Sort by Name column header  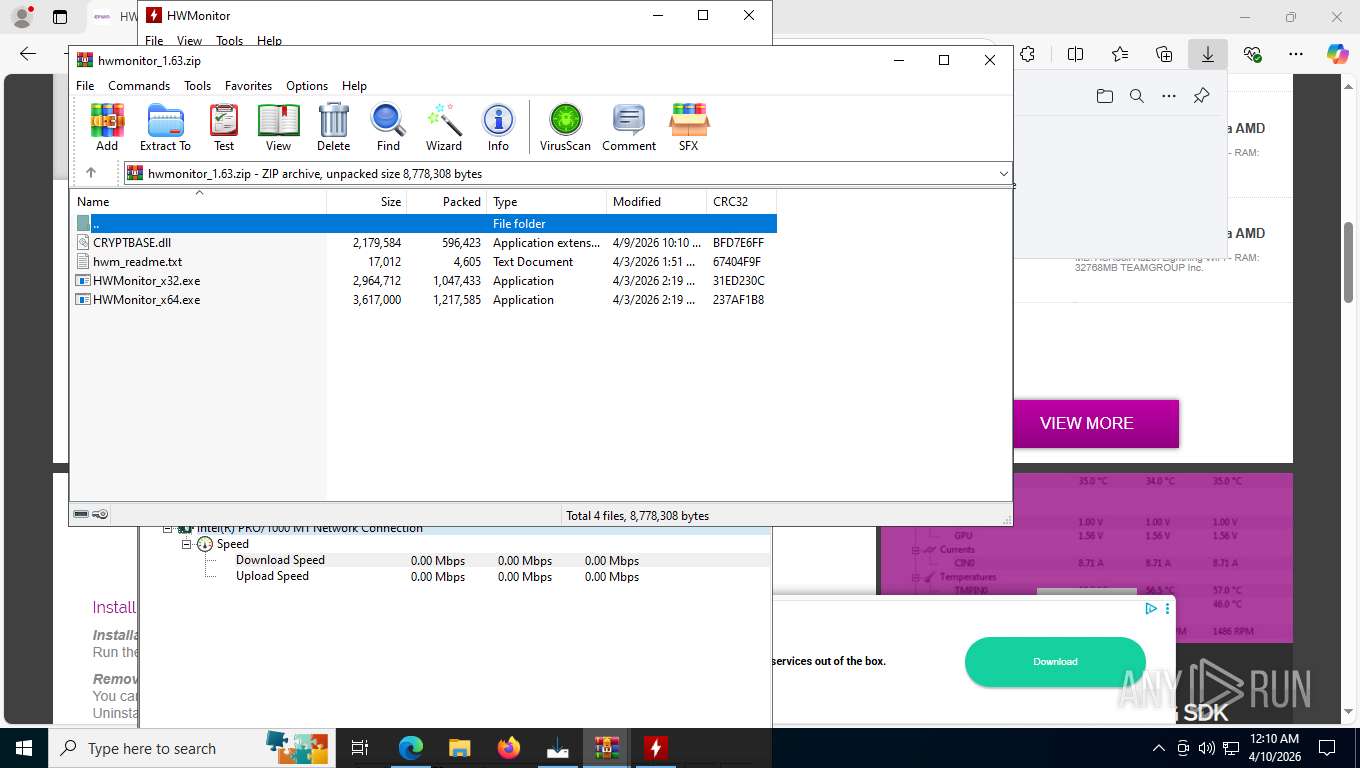[x=198, y=202]
